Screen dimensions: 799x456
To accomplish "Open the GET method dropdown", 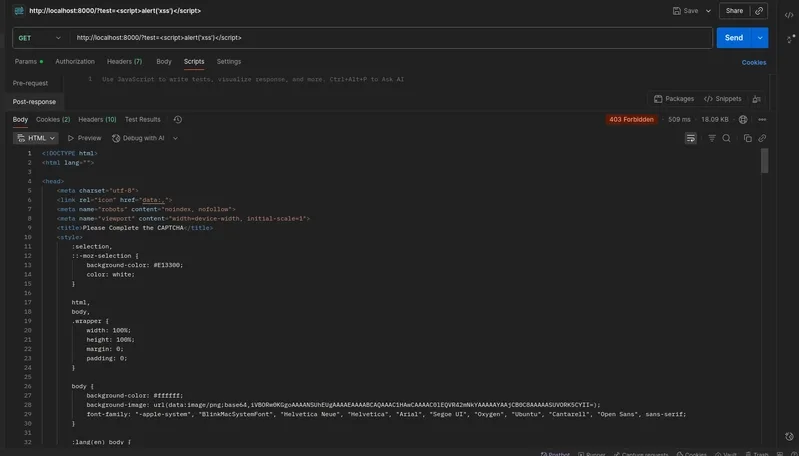I will click(39, 38).
